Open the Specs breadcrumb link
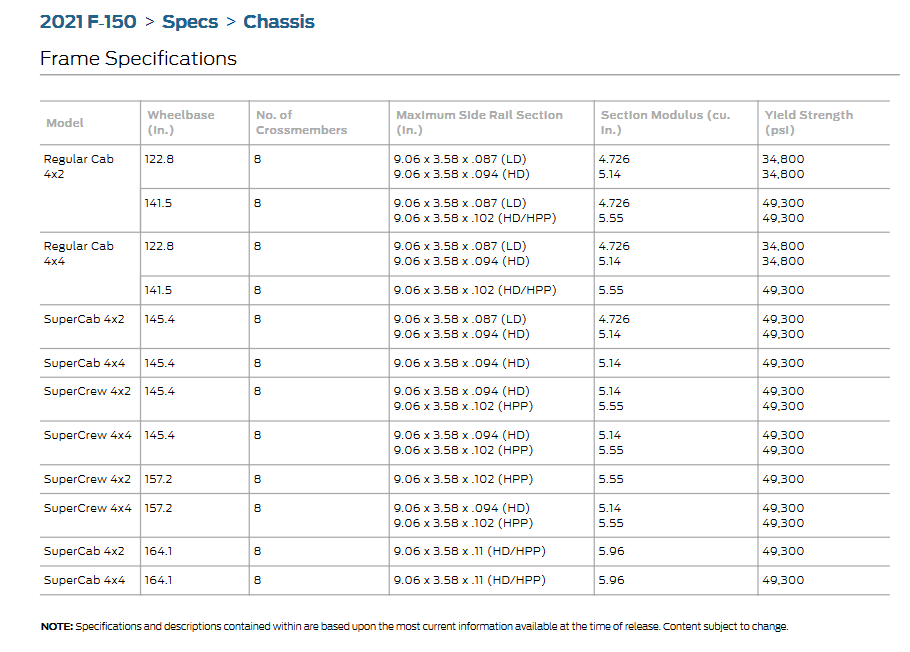Viewport: 910px width, 652px height. 190,22
